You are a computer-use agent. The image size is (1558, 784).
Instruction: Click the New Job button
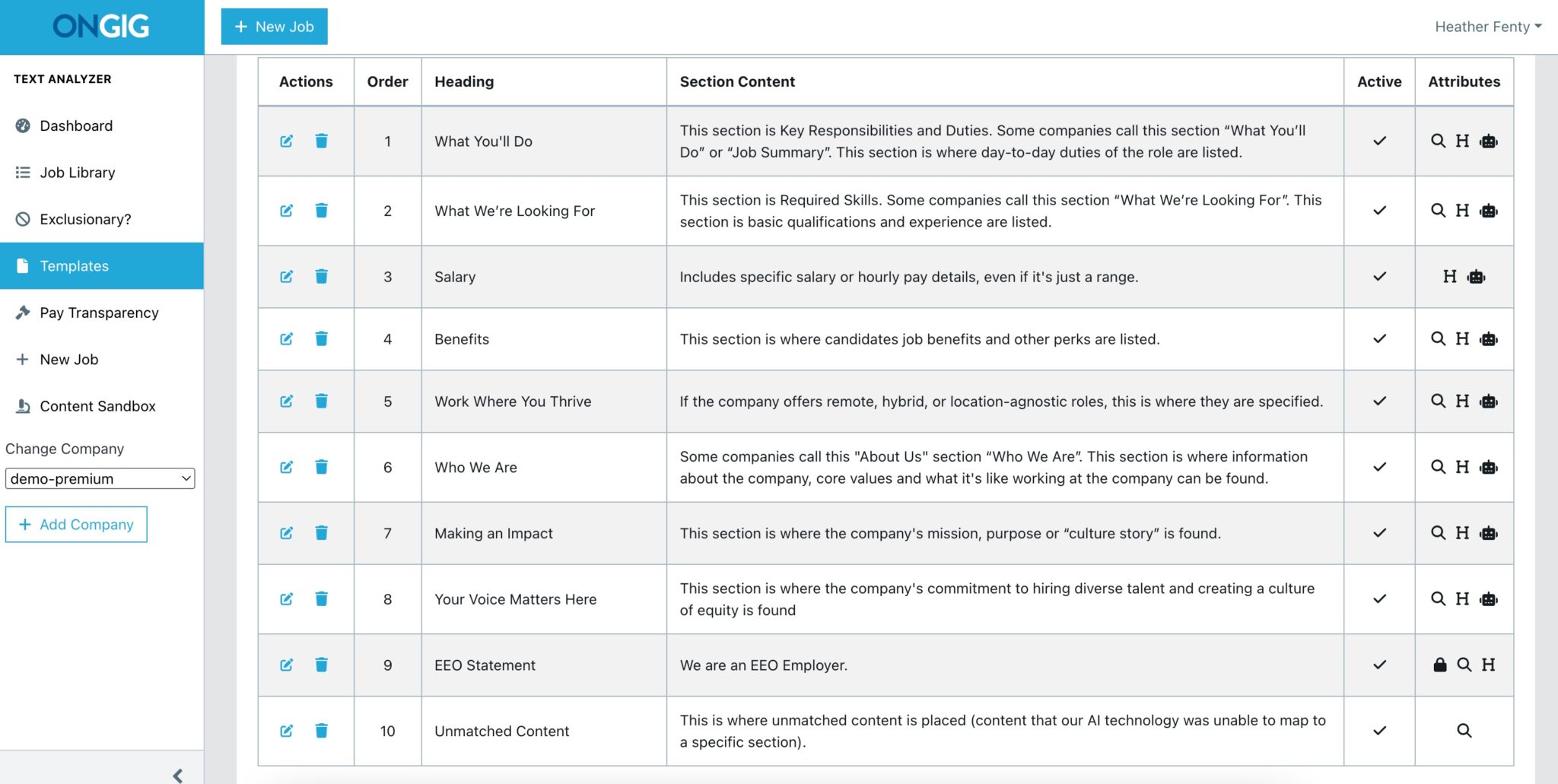(x=274, y=26)
